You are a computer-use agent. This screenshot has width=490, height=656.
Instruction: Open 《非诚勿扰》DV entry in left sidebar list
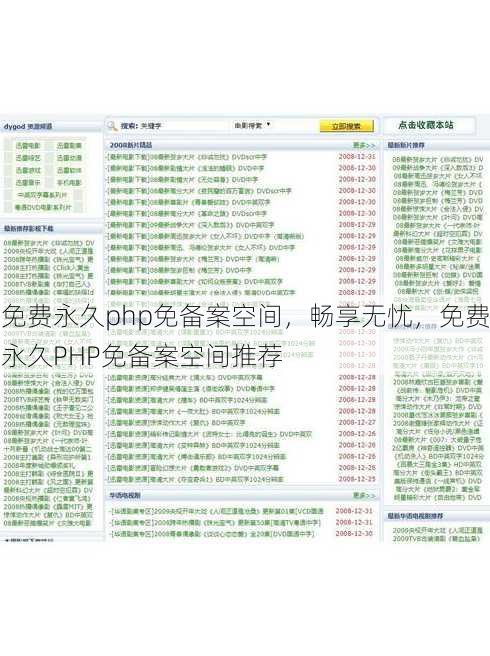coord(50,243)
